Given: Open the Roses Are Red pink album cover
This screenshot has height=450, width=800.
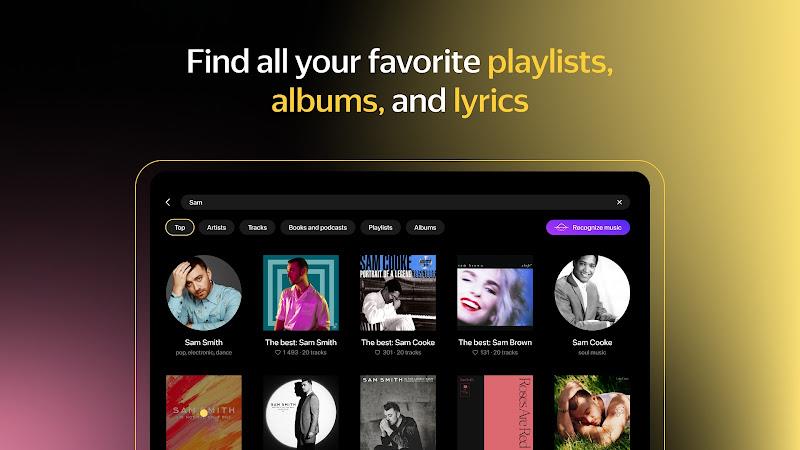Looking at the screenshot, I should (495, 413).
